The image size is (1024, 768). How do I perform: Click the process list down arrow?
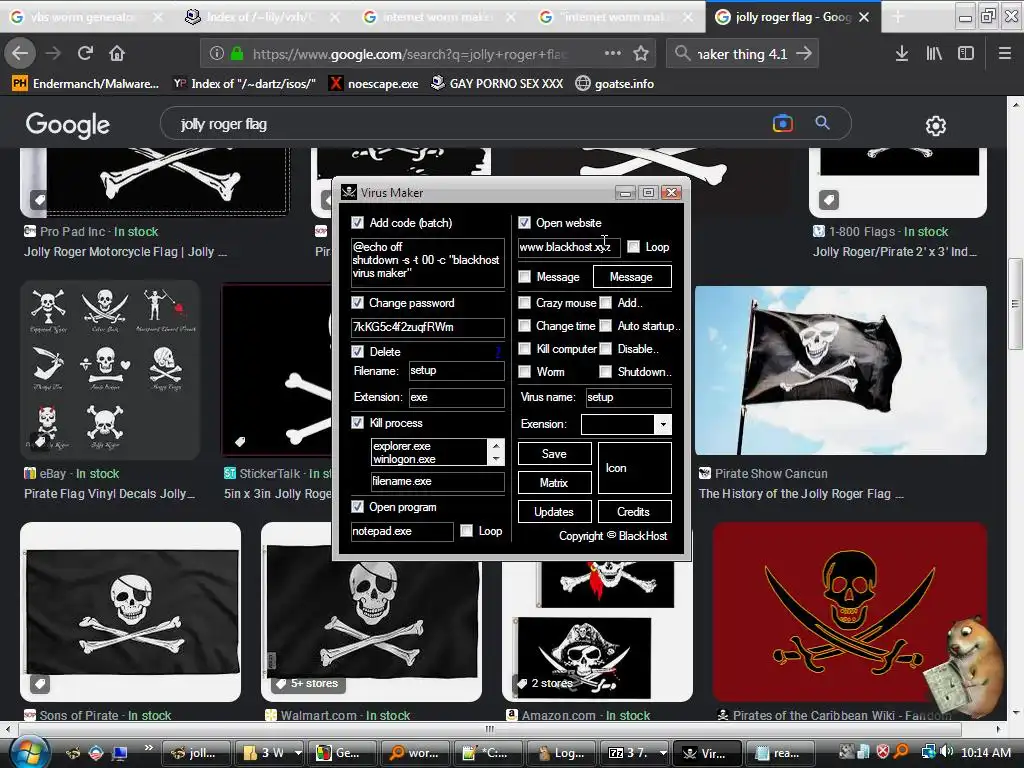[x=496, y=458]
